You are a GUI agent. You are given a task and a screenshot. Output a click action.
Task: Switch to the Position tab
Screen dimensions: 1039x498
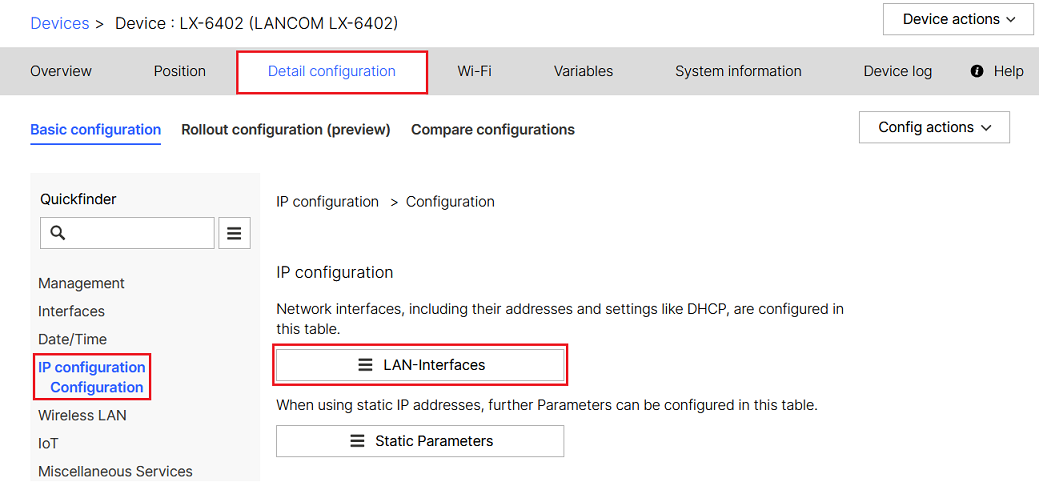pyautogui.click(x=180, y=71)
